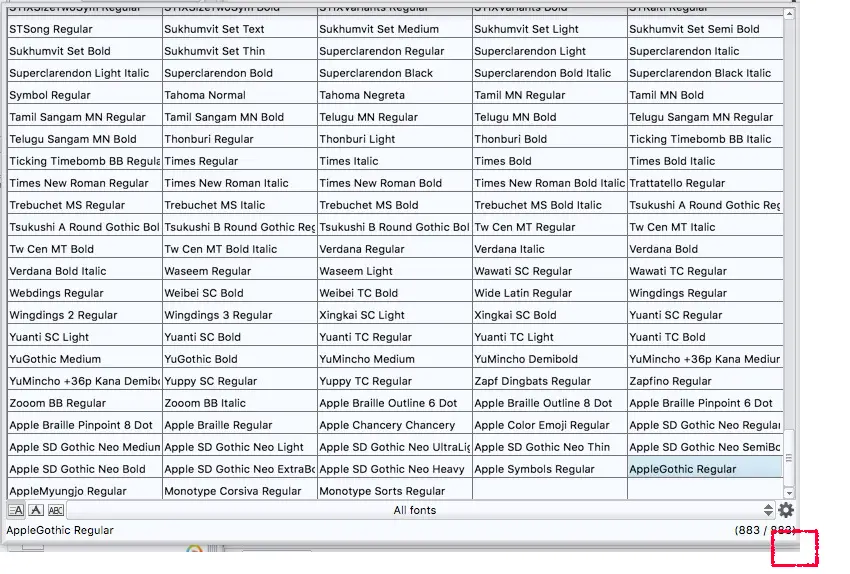The image size is (850, 574).
Task: Select Thonburi Light font
Action: point(395,139)
